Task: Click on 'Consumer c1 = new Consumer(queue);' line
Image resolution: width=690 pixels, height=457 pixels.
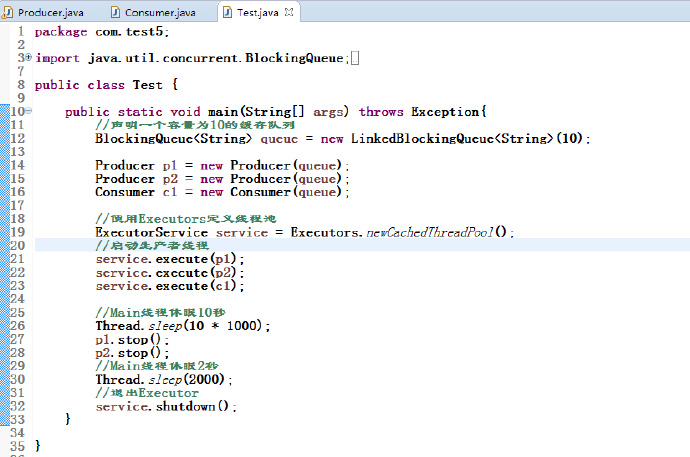Action: tap(222, 192)
